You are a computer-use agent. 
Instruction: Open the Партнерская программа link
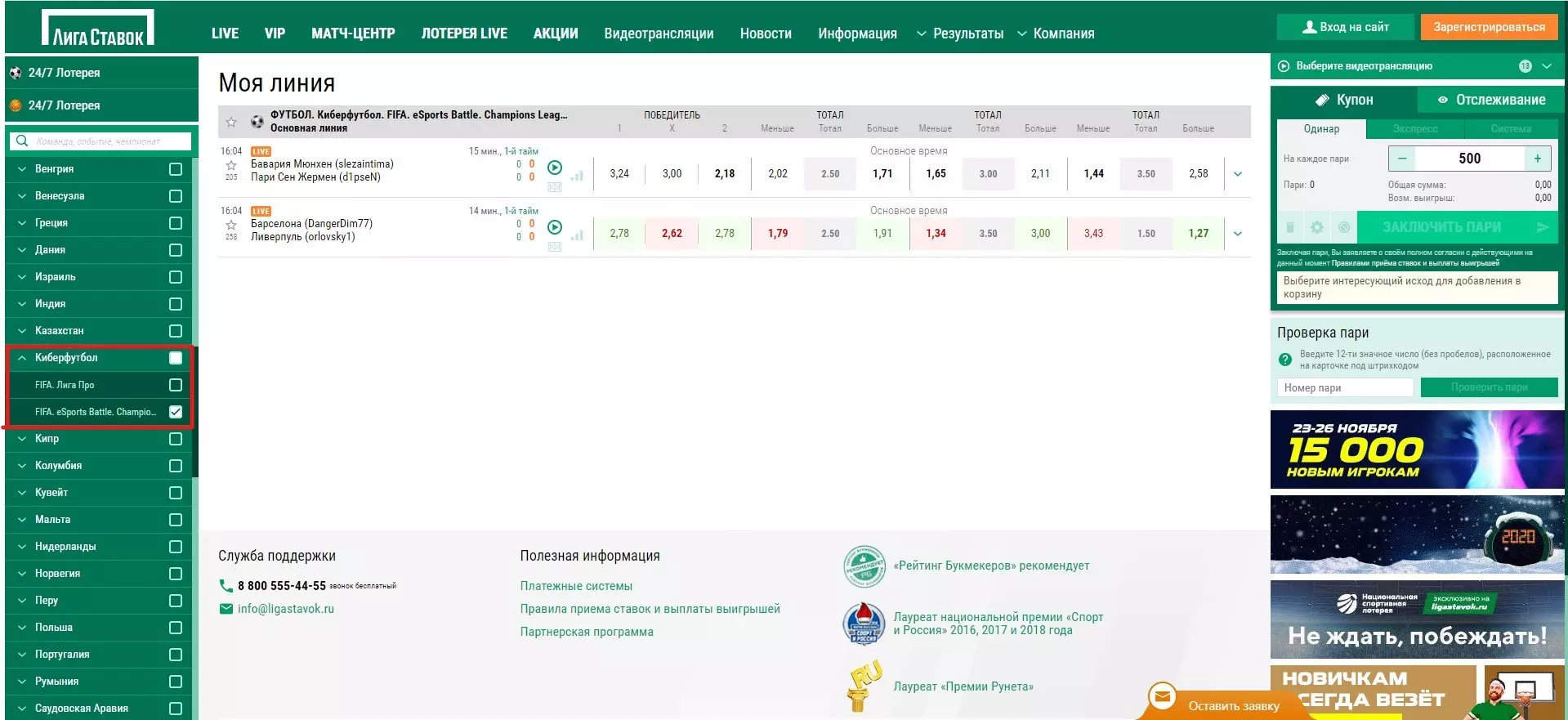coord(587,632)
